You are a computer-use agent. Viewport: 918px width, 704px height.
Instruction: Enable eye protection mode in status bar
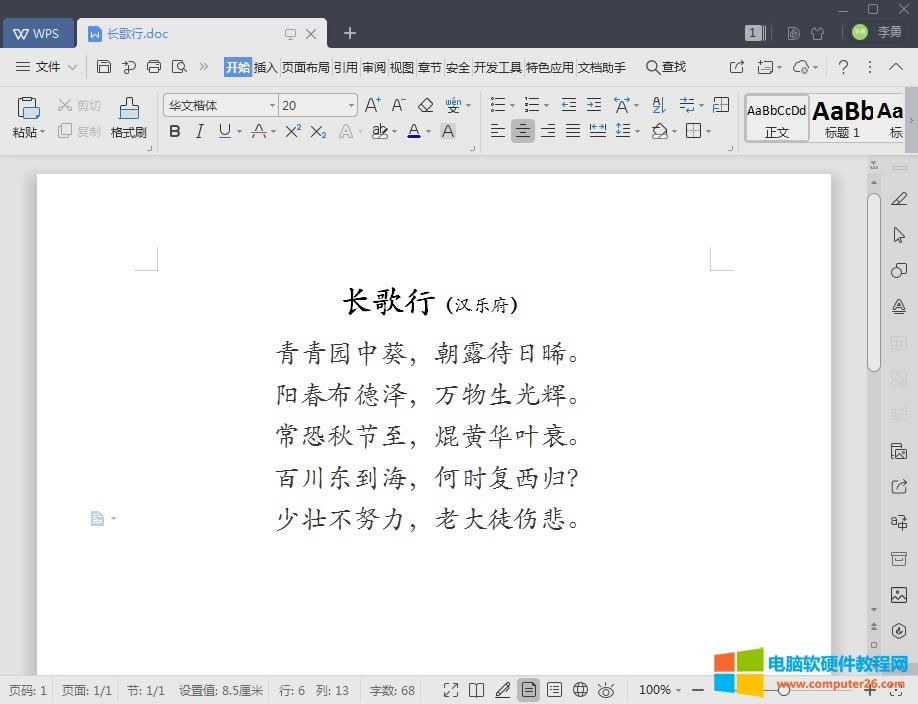click(x=606, y=690)
